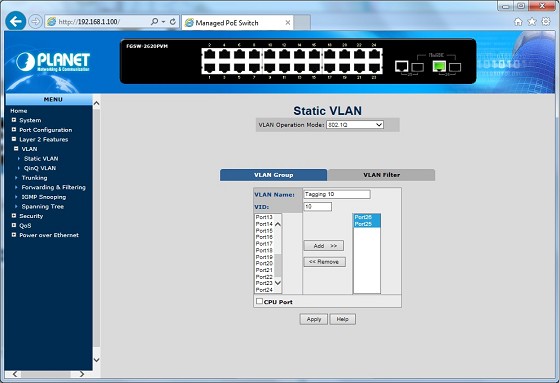This screenshot has height=383, width=560.
Task: Click the Help button
Action: pos(342,319)
